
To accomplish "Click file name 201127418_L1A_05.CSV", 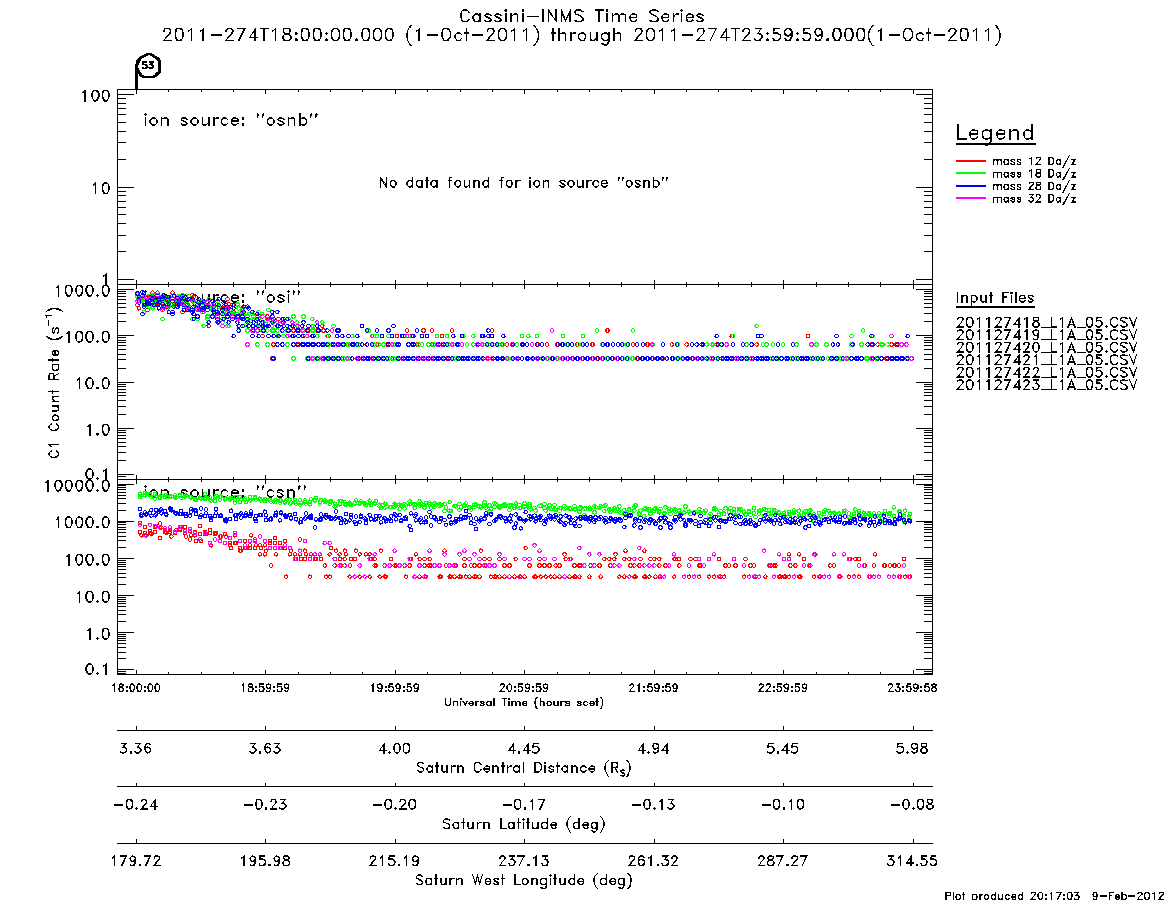I will tap(1046, 323).
